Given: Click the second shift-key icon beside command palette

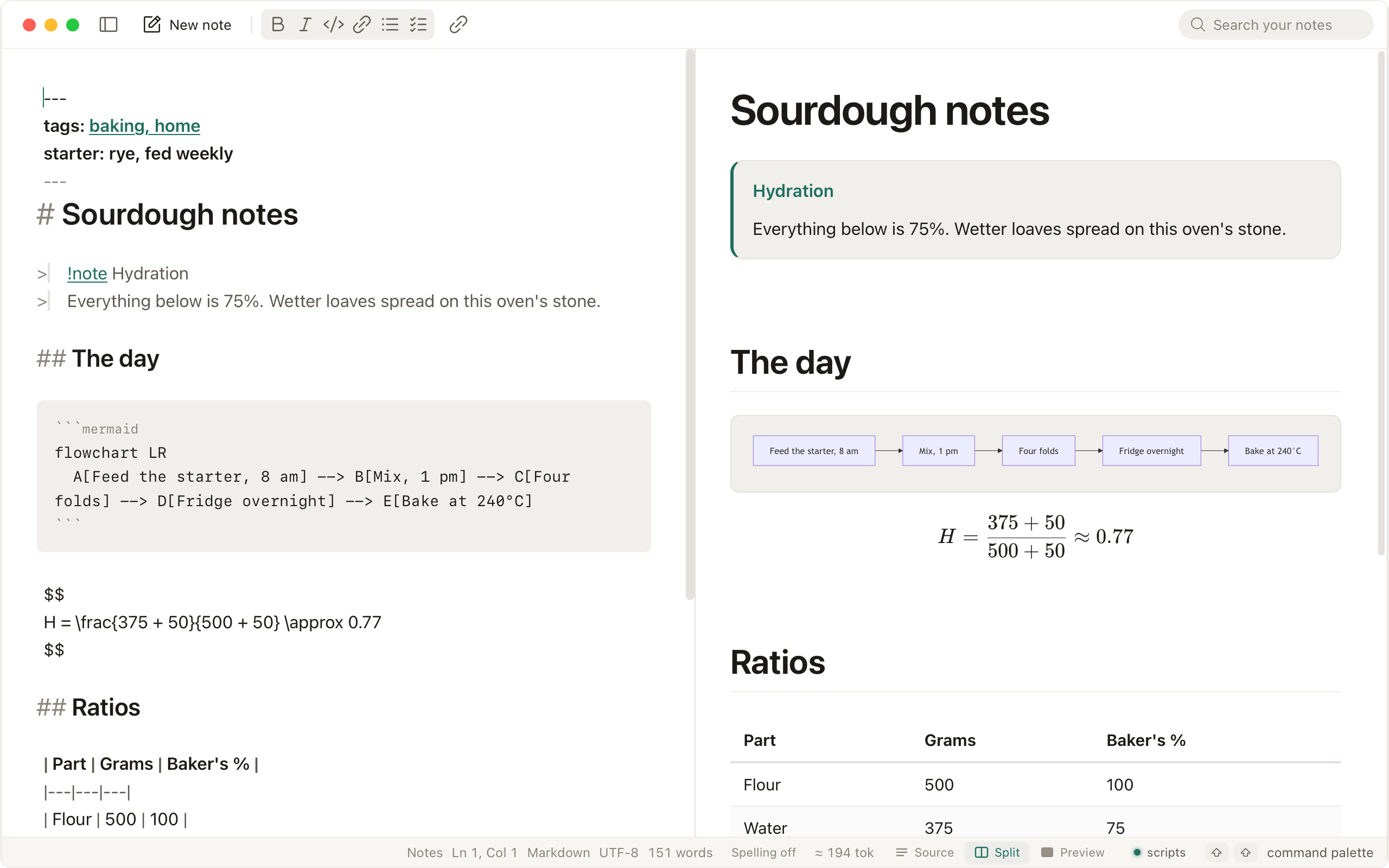Looking at the screenshot, I should click(1246, 852).
